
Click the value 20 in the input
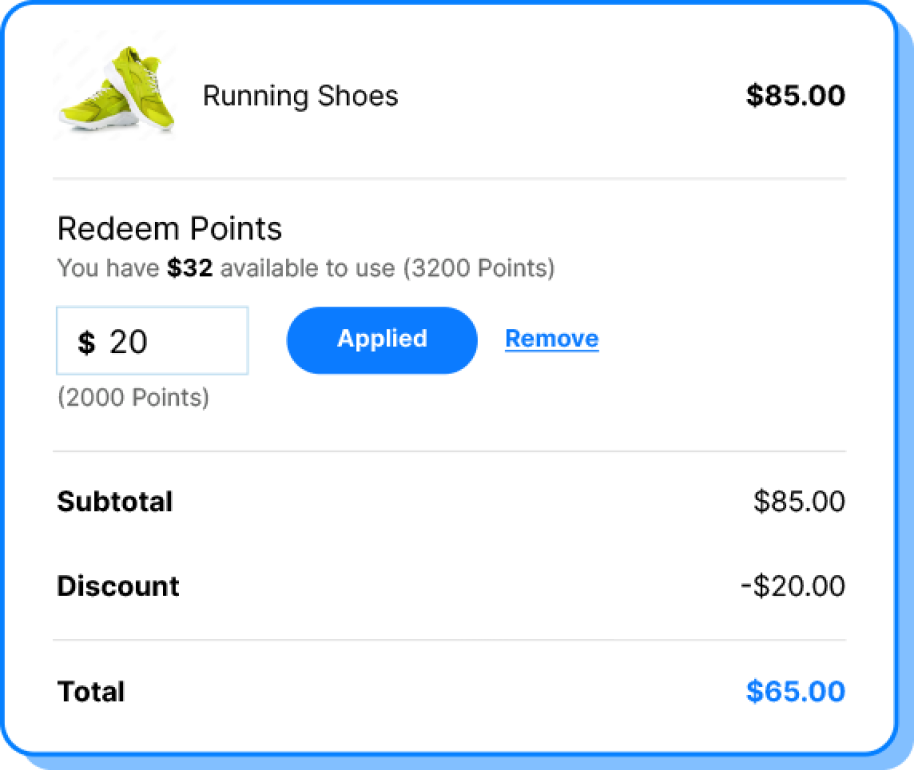coord(128,342)
